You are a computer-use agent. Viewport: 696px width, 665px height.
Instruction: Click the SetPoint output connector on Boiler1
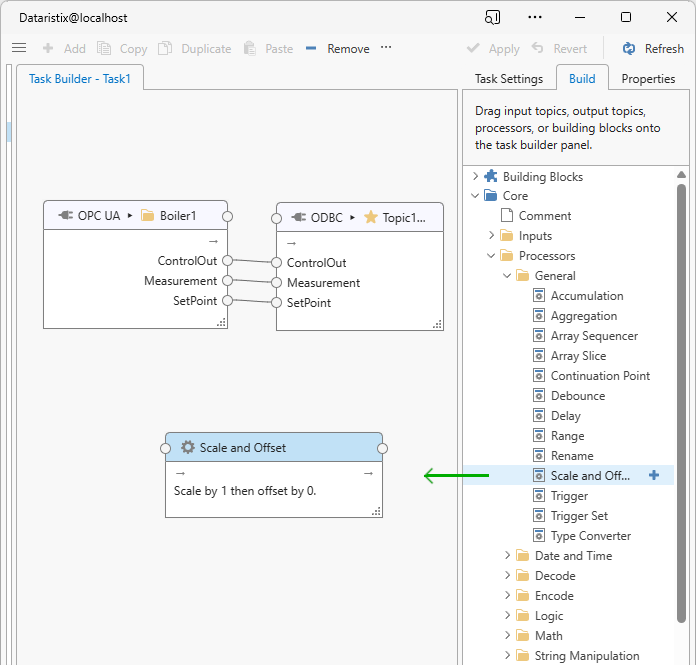coord(227,301)
